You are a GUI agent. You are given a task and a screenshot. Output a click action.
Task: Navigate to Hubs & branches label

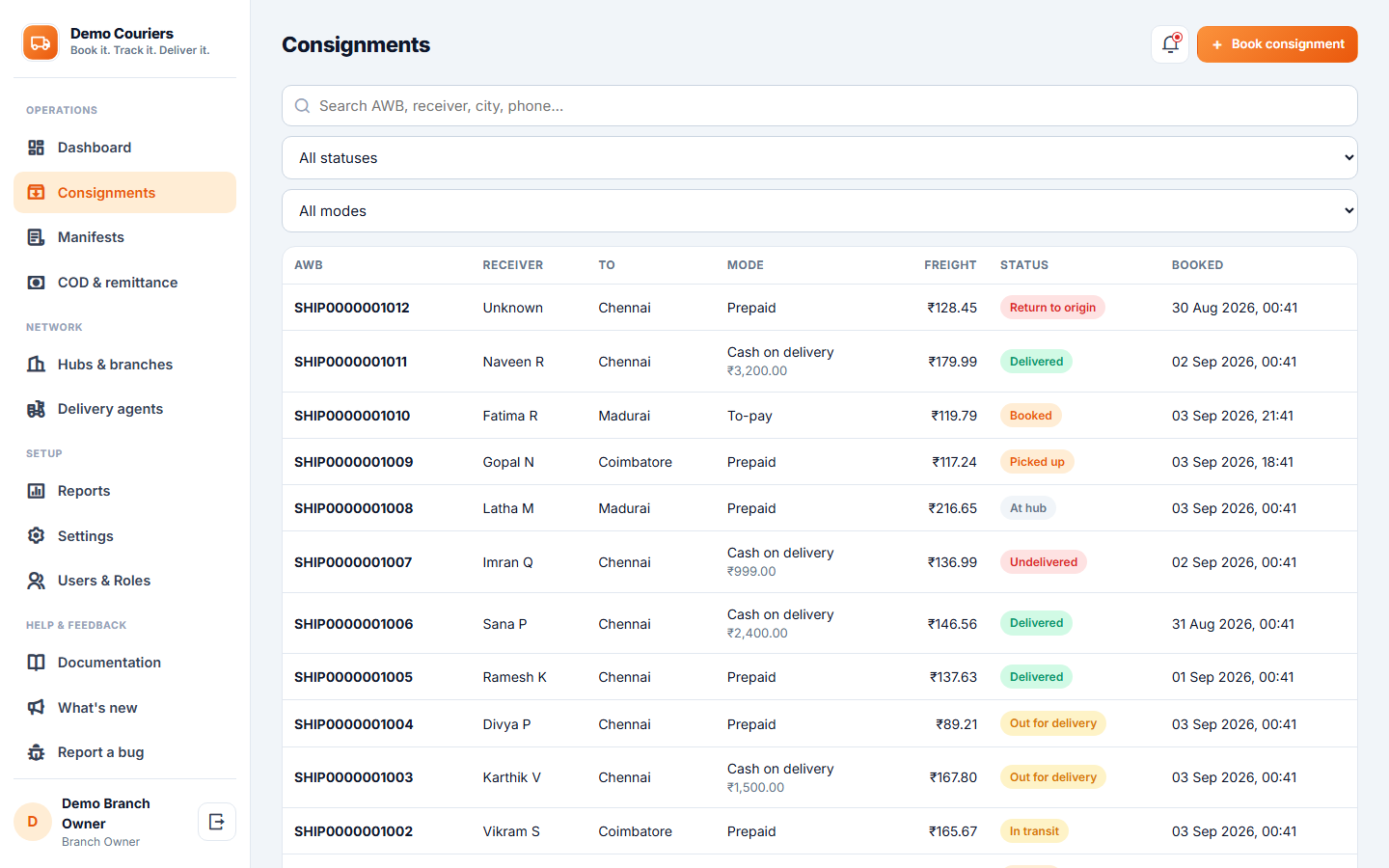(x=115, y=365)
